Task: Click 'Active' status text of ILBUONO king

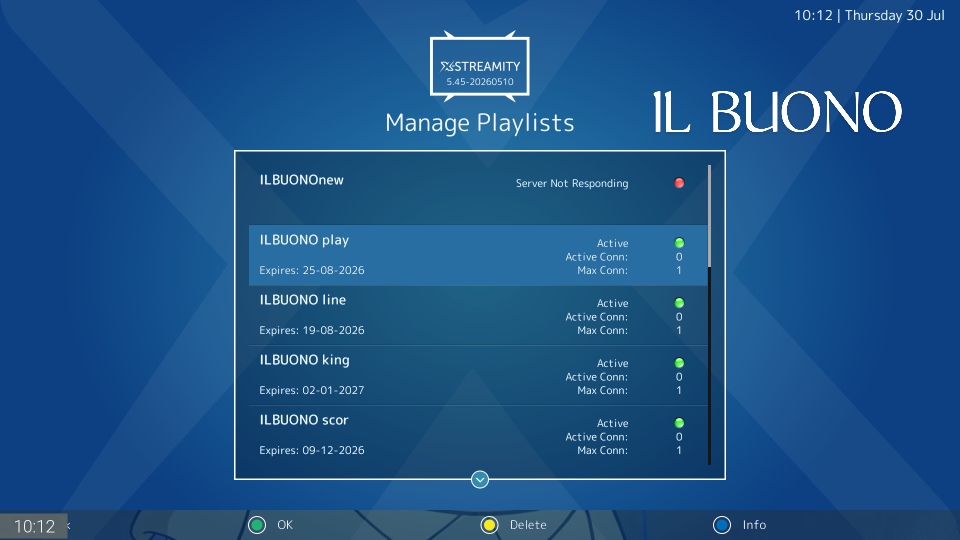Action: click(612, 363)
